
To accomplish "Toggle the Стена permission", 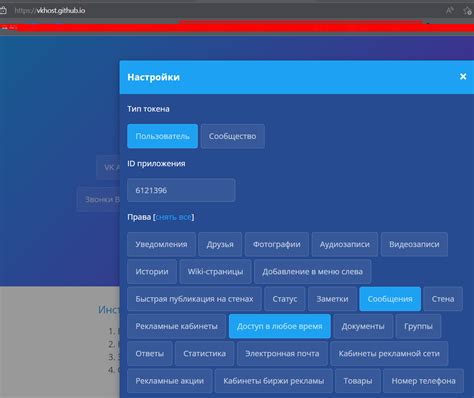I will tap(443, 299).
